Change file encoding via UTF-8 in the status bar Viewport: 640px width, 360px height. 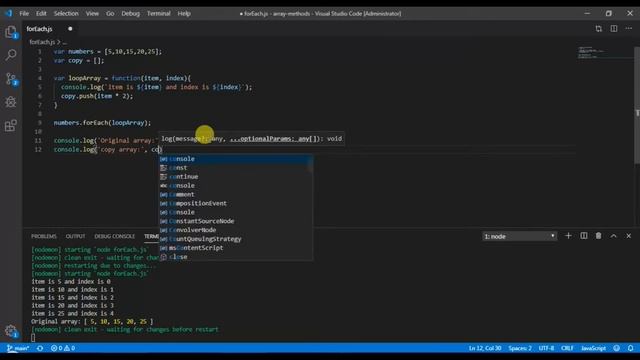tap(546, 348)
